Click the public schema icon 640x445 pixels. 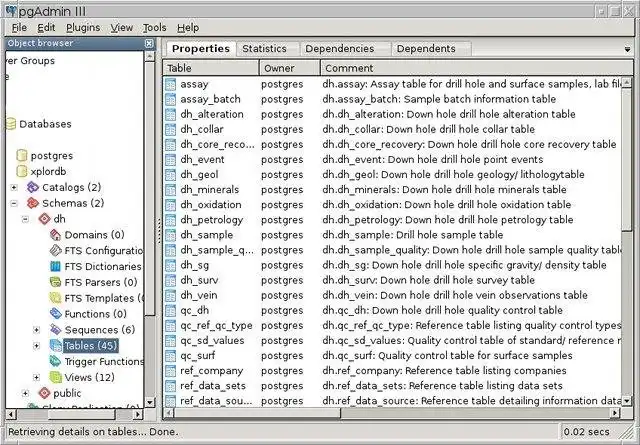(x=44, y=393)
